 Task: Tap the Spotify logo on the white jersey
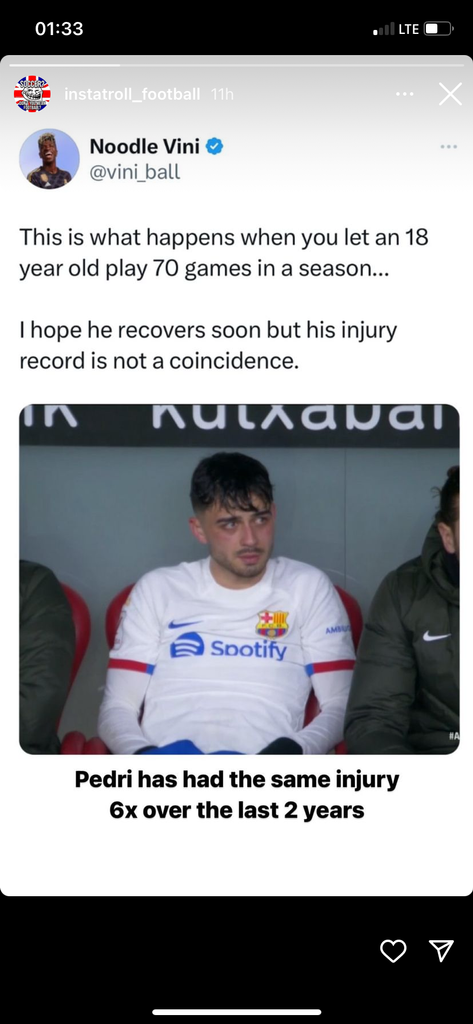[x=228, y=647]
